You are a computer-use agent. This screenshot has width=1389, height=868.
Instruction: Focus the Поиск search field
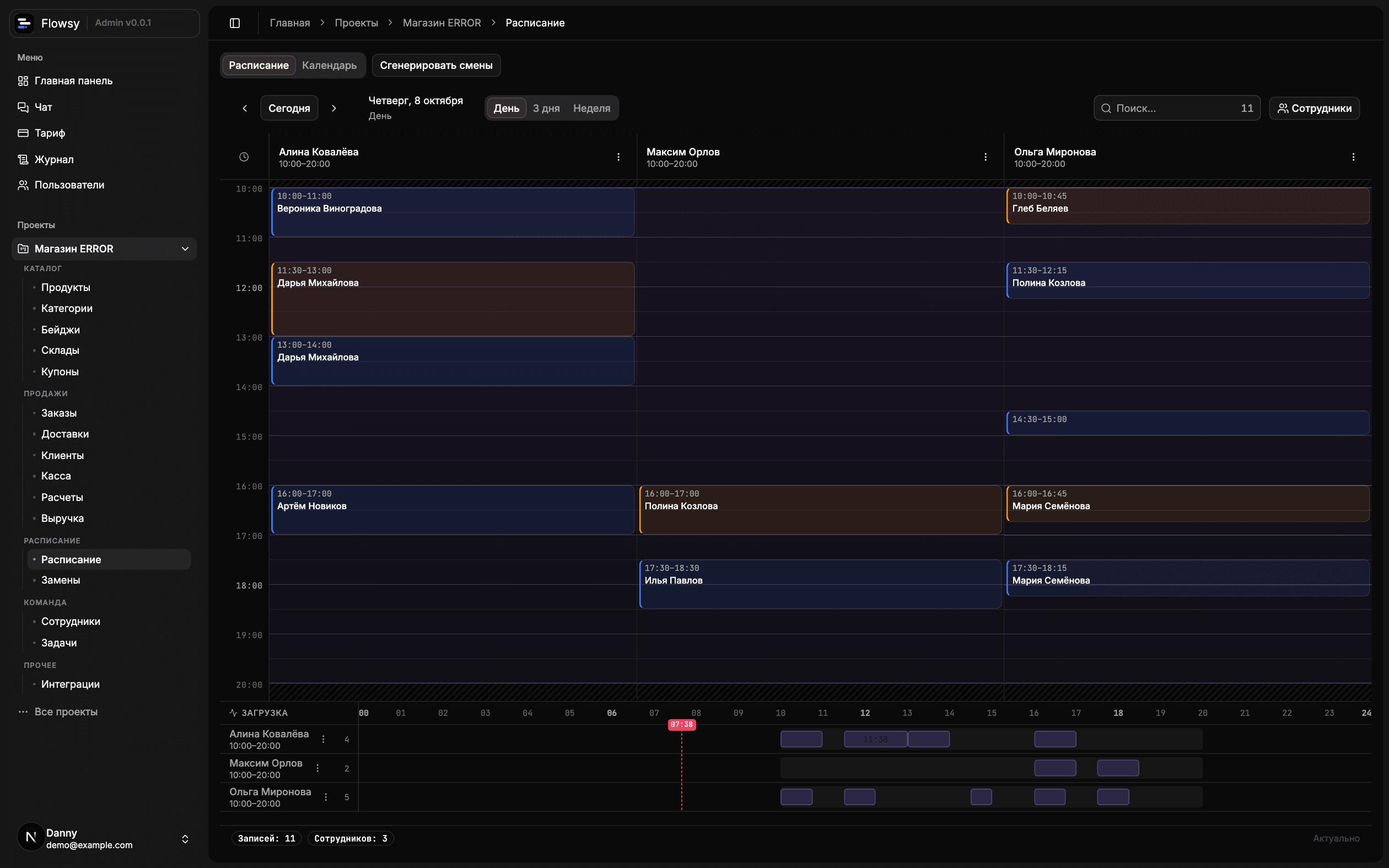[1177, 108]
